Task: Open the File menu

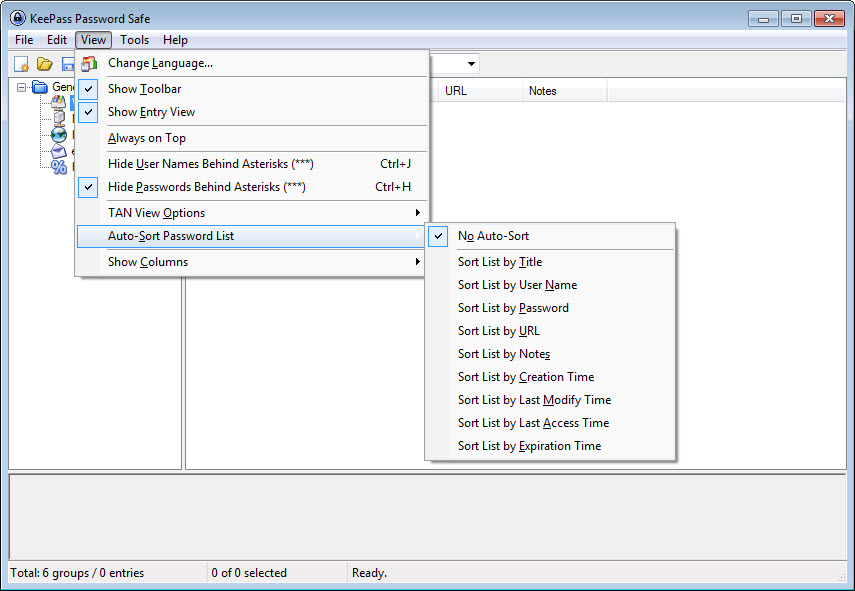Action: 24,40
